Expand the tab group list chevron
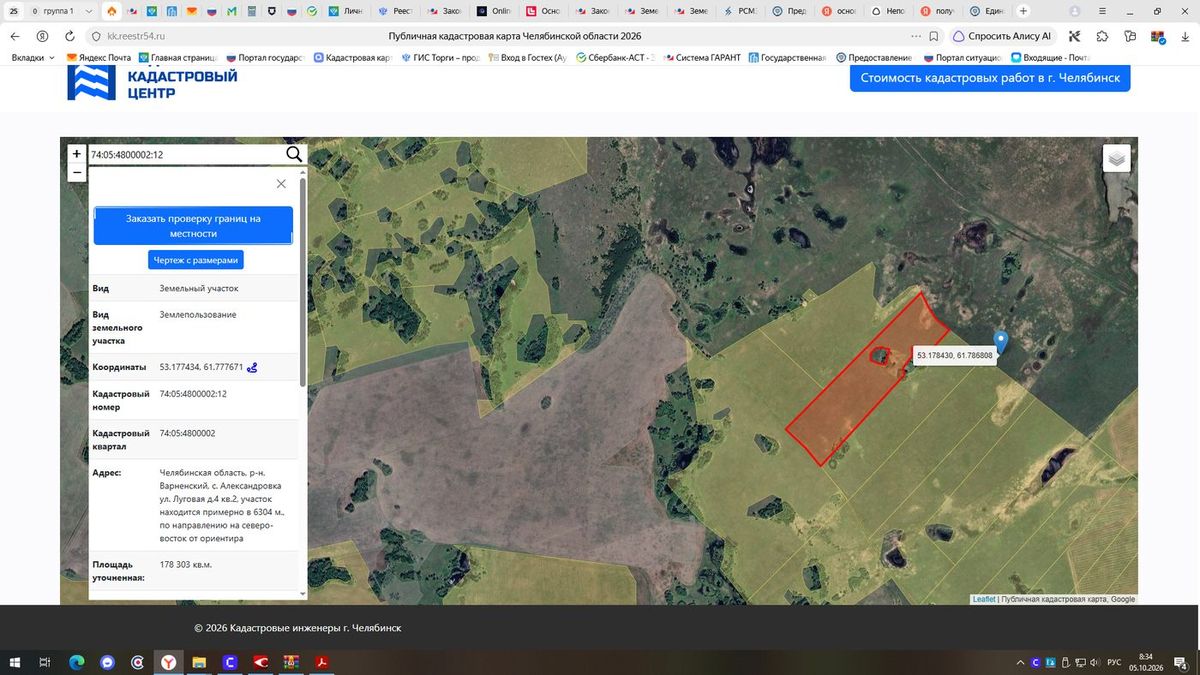1200x675 pixels. click(88, 11)
